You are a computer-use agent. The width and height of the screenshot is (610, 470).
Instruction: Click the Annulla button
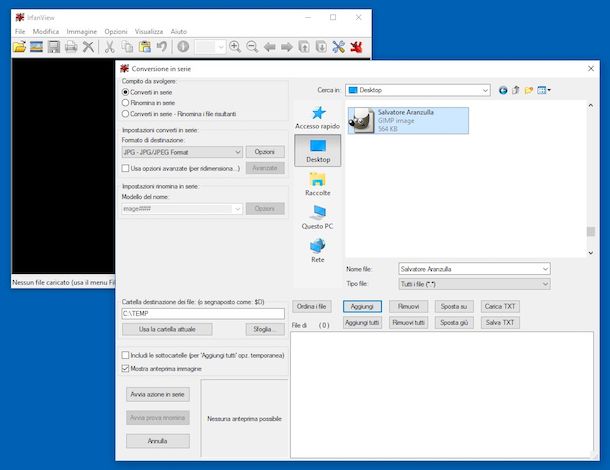(158, 441)
